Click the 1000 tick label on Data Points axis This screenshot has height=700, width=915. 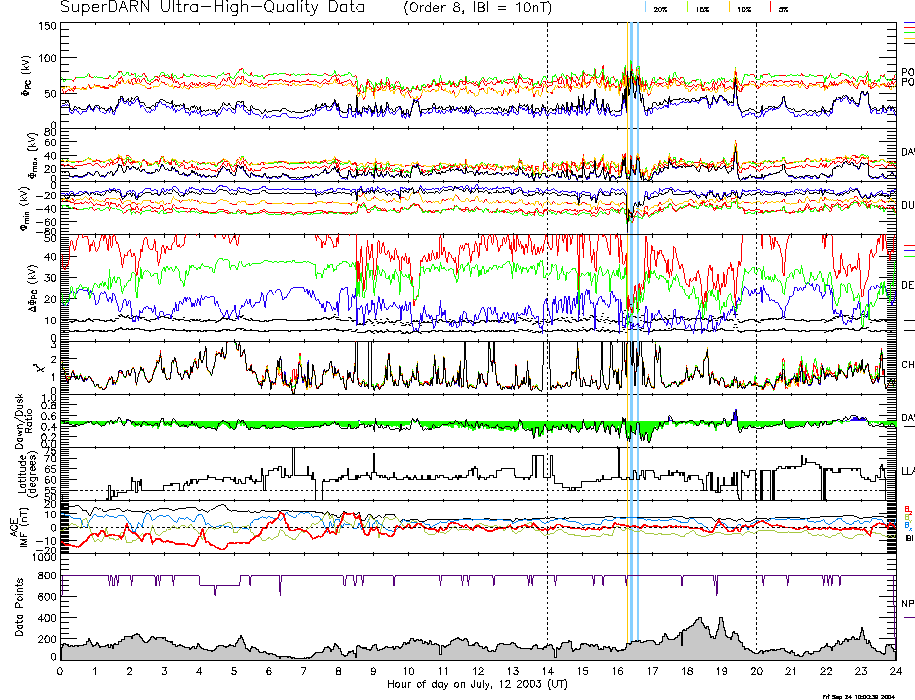click(x=42, y=559)
